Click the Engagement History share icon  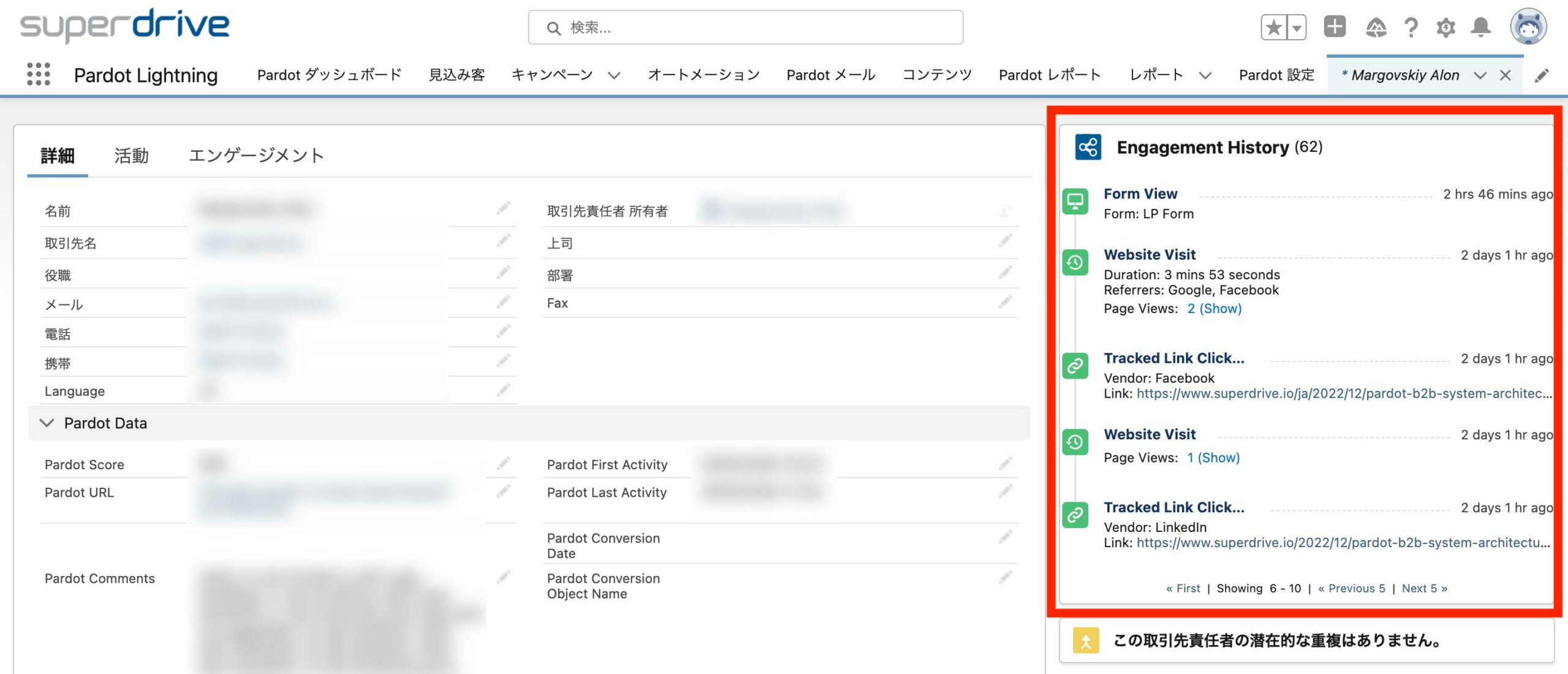pyautogui.click(x=1088, y=147)
